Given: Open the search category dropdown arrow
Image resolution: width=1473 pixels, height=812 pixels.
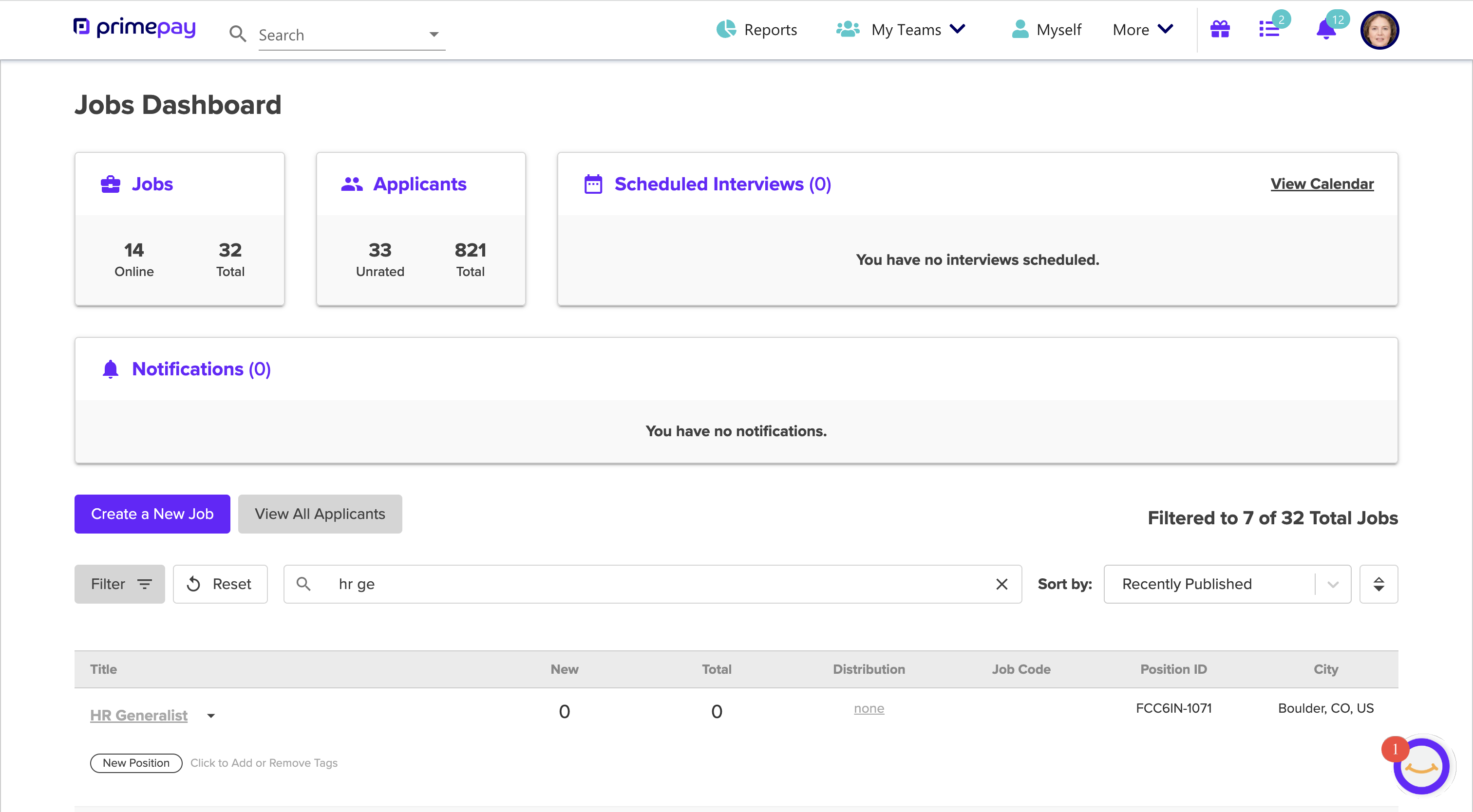Looking at the screenshot, I should point(434,34).
